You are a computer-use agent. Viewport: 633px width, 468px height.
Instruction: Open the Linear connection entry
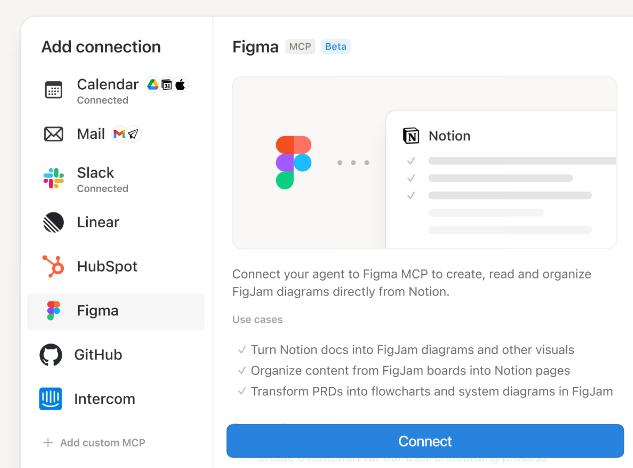pyautogui.click(x=98, y=222)
